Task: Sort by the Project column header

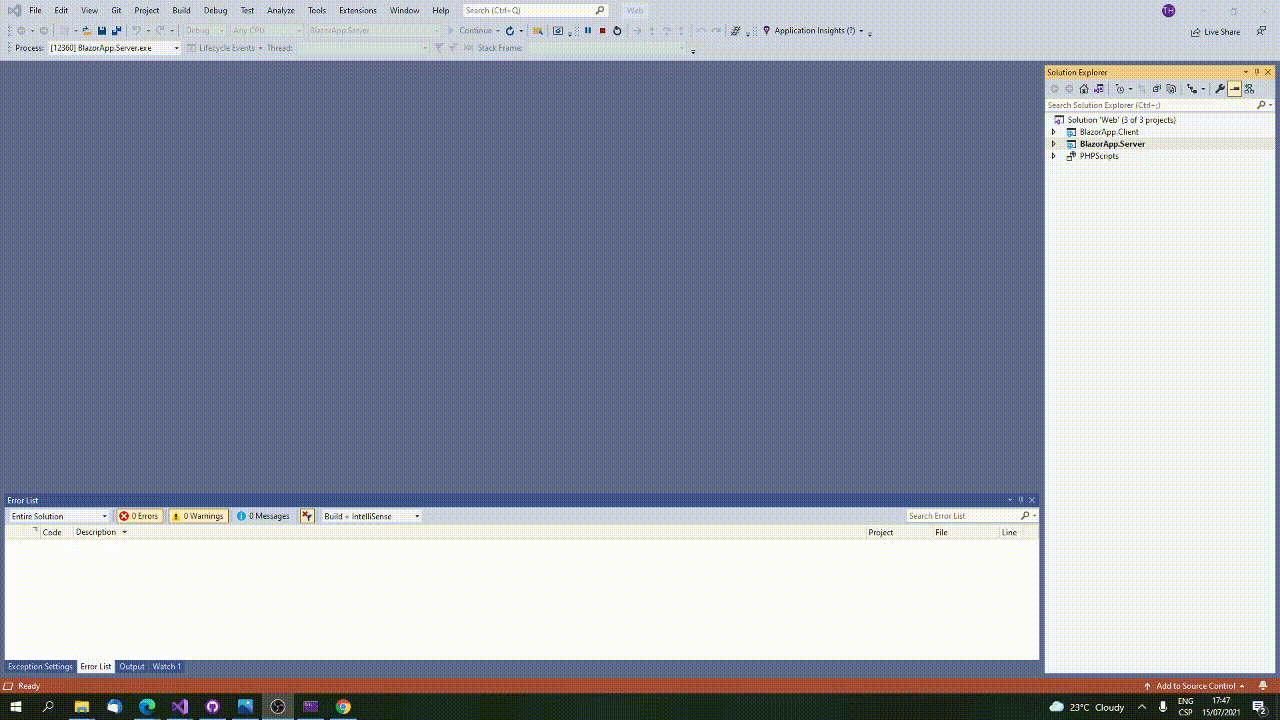Action: click(881, 532)
